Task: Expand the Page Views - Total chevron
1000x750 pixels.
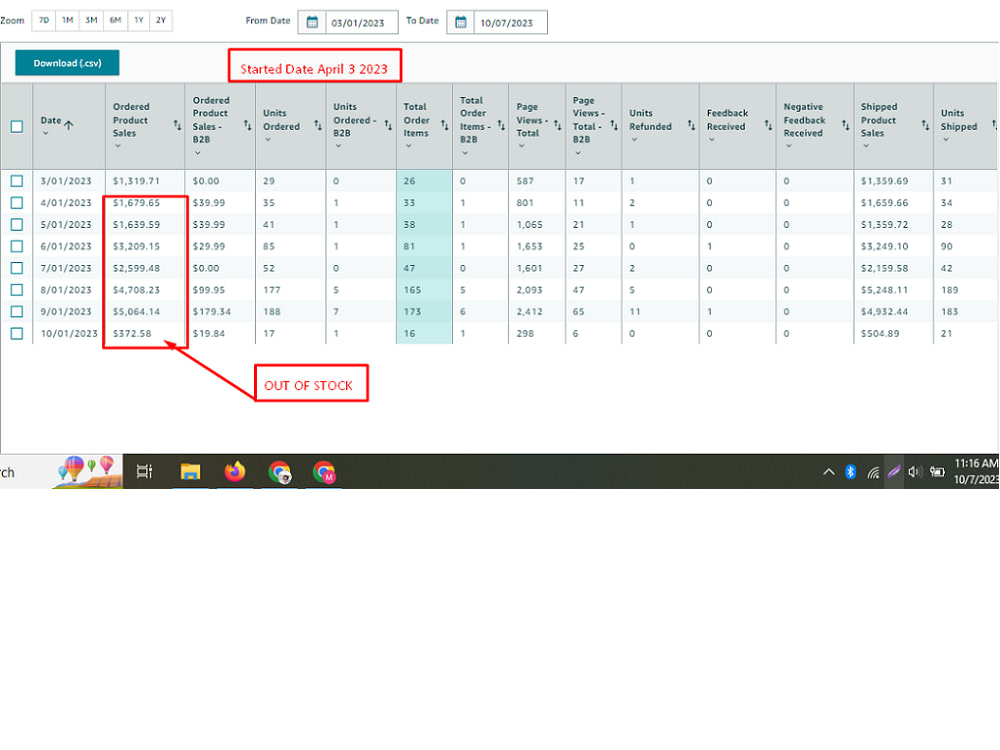Action: [x=521, y=146]
